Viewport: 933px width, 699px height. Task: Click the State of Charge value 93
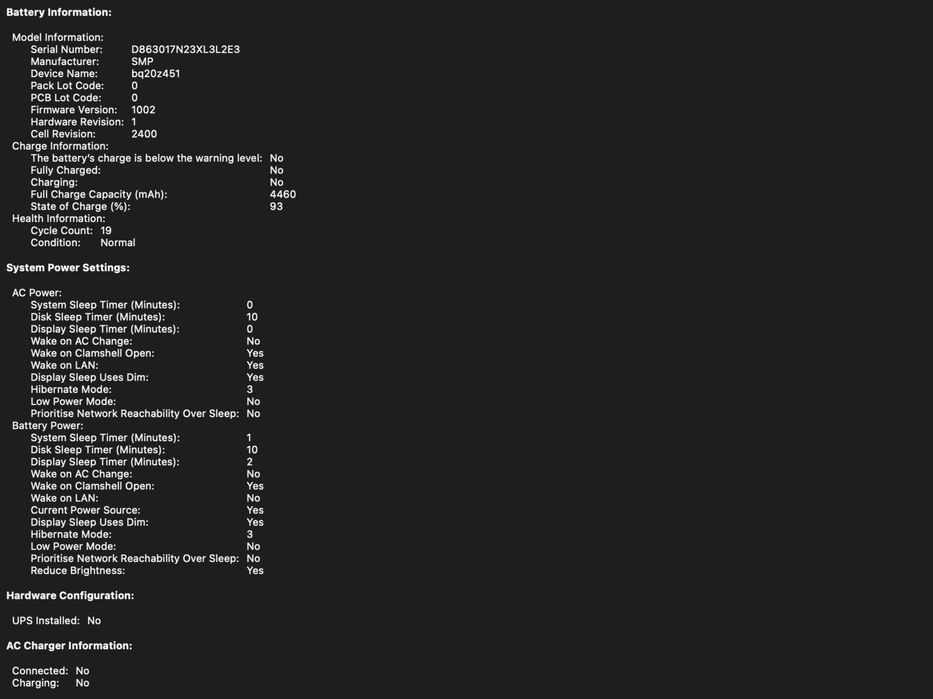coord(276,206)
